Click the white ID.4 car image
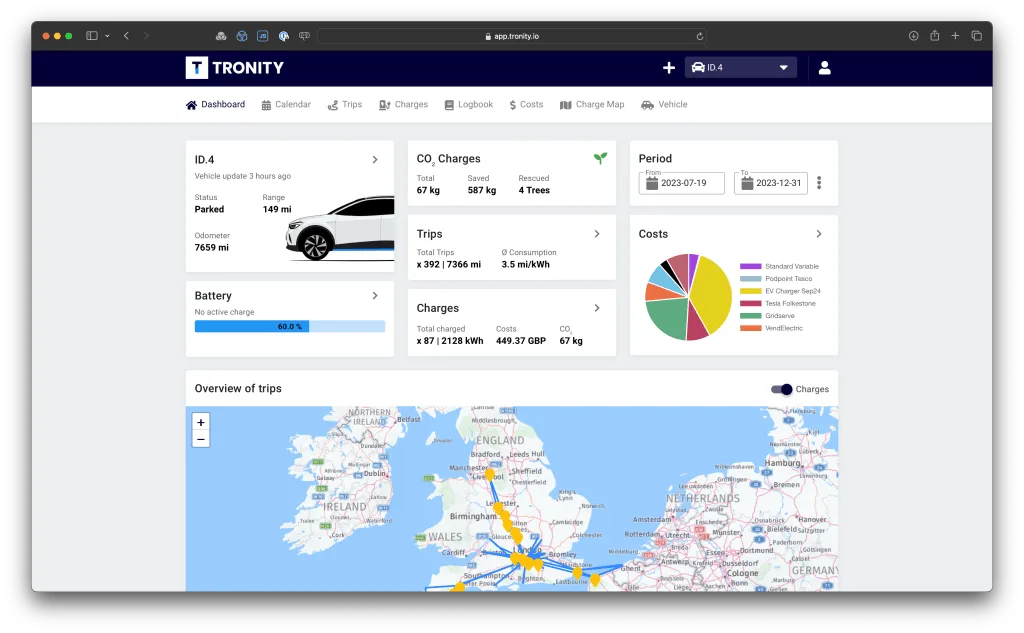The width and height of the screenshot is (1024, 633). coord(340,229)
